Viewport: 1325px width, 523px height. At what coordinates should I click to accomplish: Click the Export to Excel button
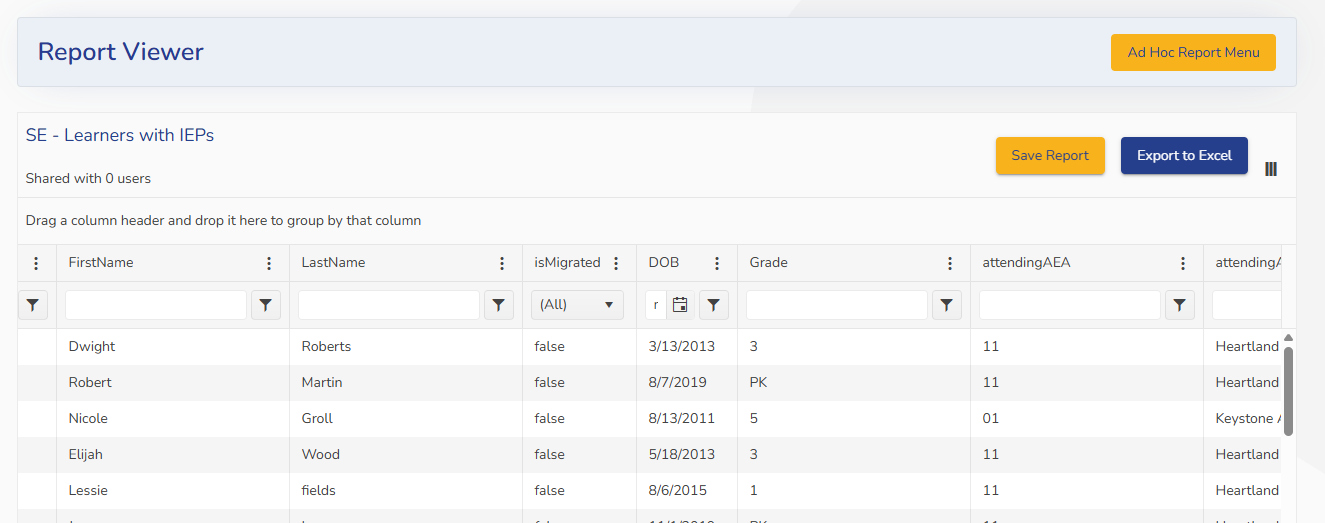coord(1184,156)
